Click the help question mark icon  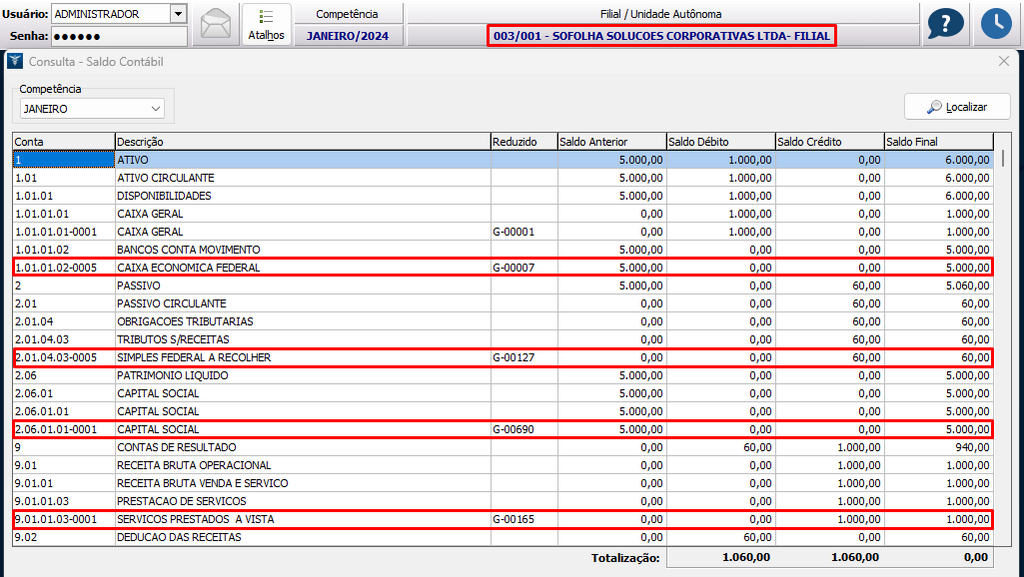coord(945,24)
